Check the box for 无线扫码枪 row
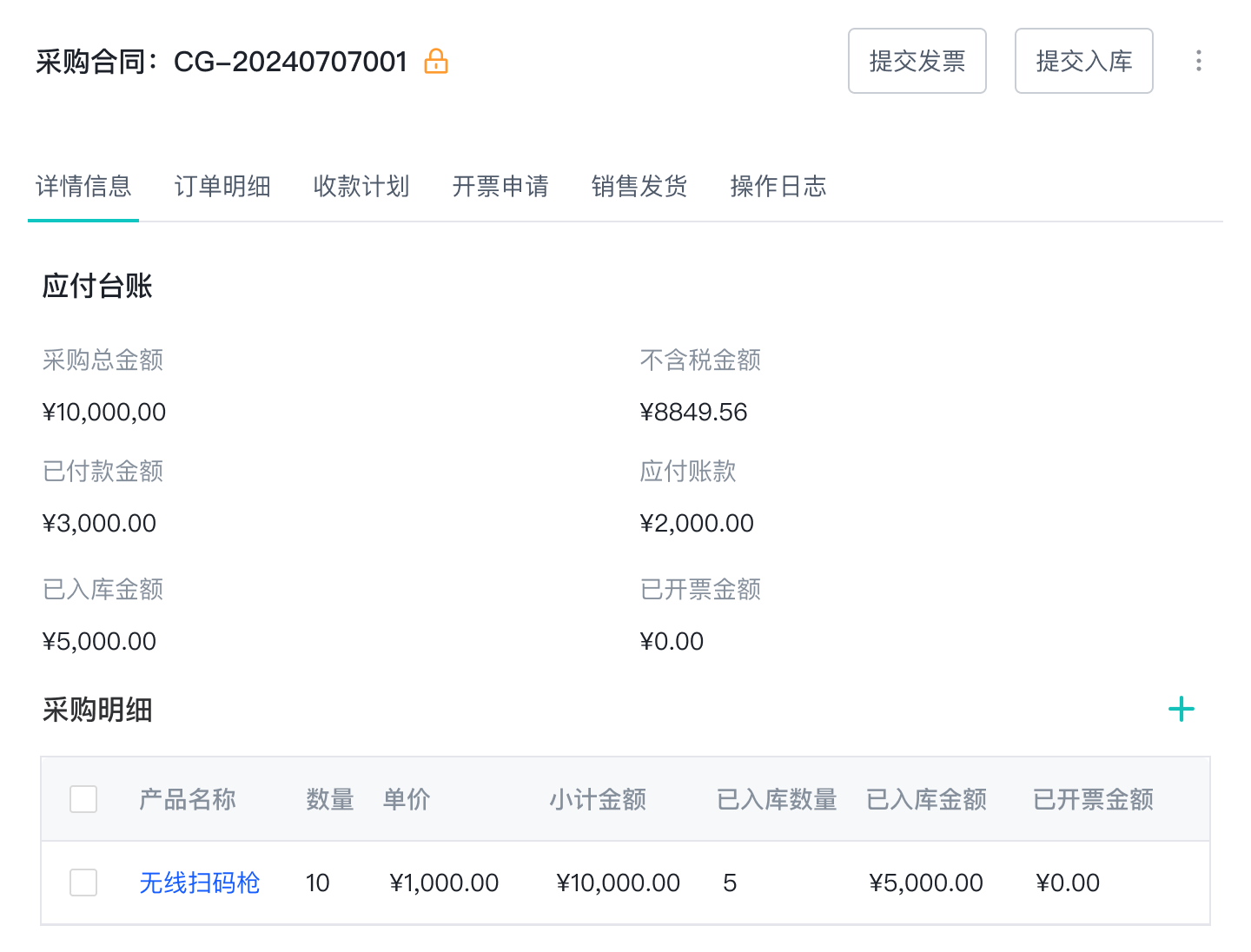This screenshot has height=952, width=1251. coord(83,883)
